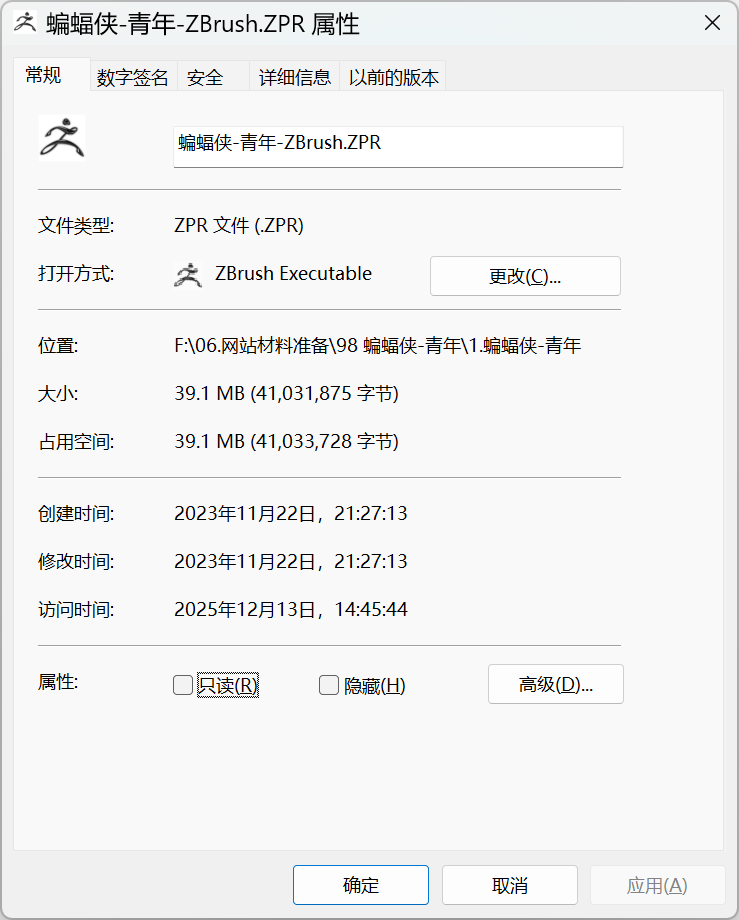This screenshot has height=920, width=739.
Task: Click the ZBrush icon in the title bar
Action: (25, 23)
